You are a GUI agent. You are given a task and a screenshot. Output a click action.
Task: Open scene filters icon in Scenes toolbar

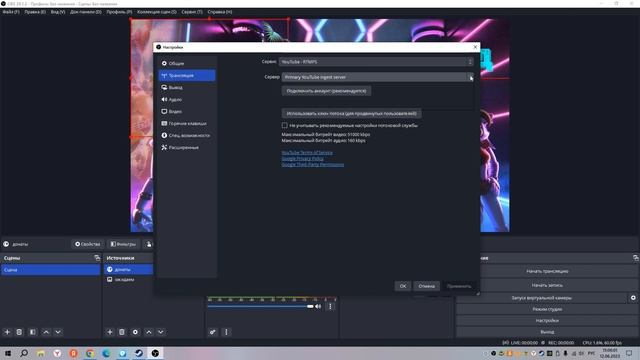coord(33,332)
